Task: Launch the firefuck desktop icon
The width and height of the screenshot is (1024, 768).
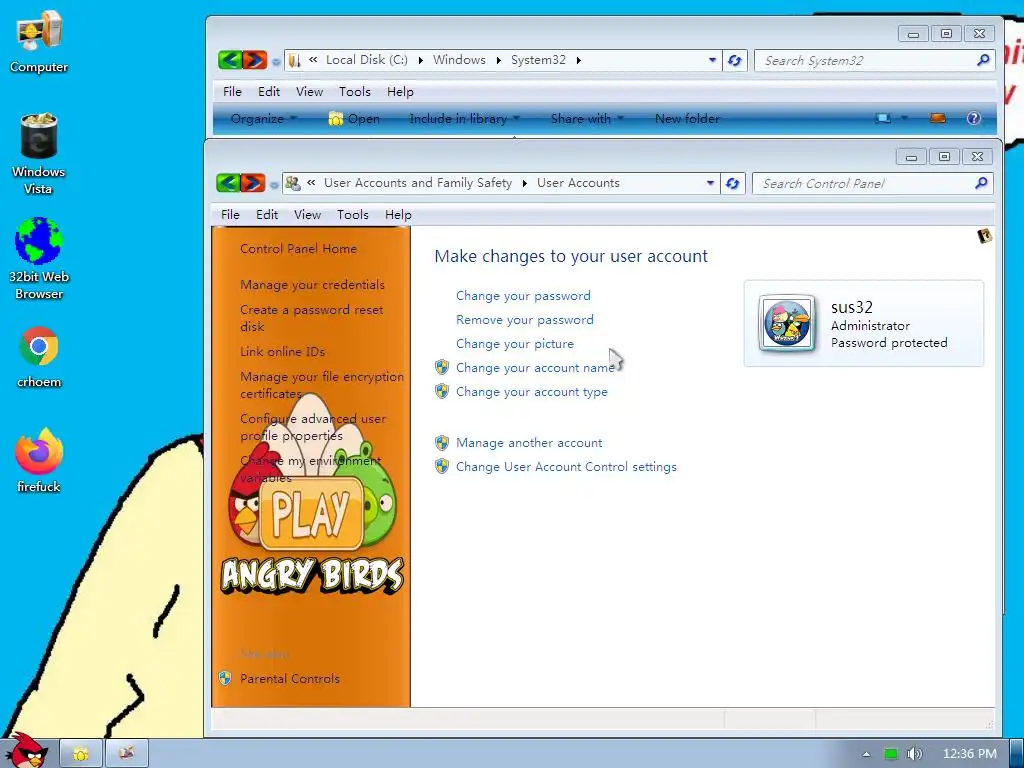Action: [x=39, y=460]
